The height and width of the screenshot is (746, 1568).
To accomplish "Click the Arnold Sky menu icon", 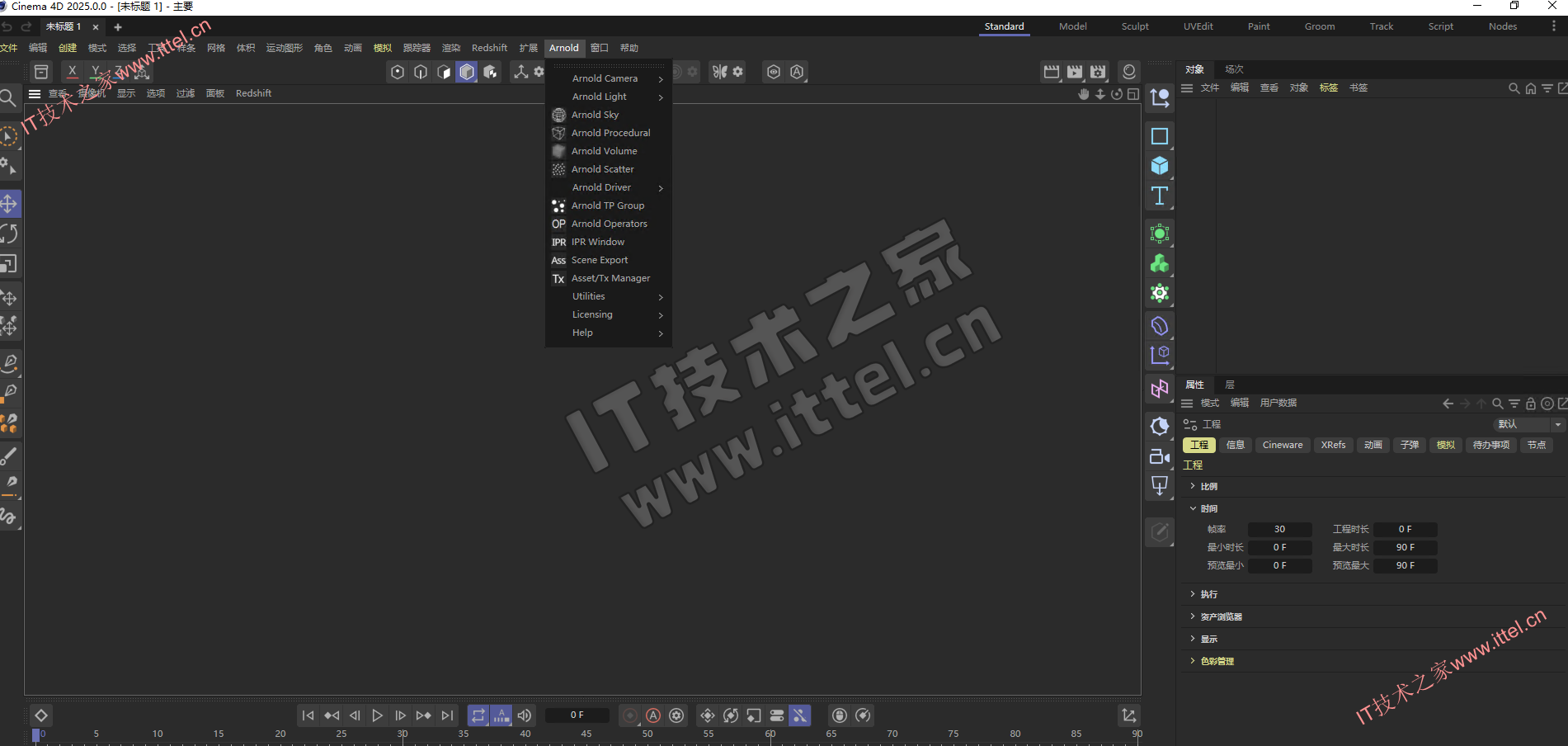I will pyautogui.click(x=558, y=115).
